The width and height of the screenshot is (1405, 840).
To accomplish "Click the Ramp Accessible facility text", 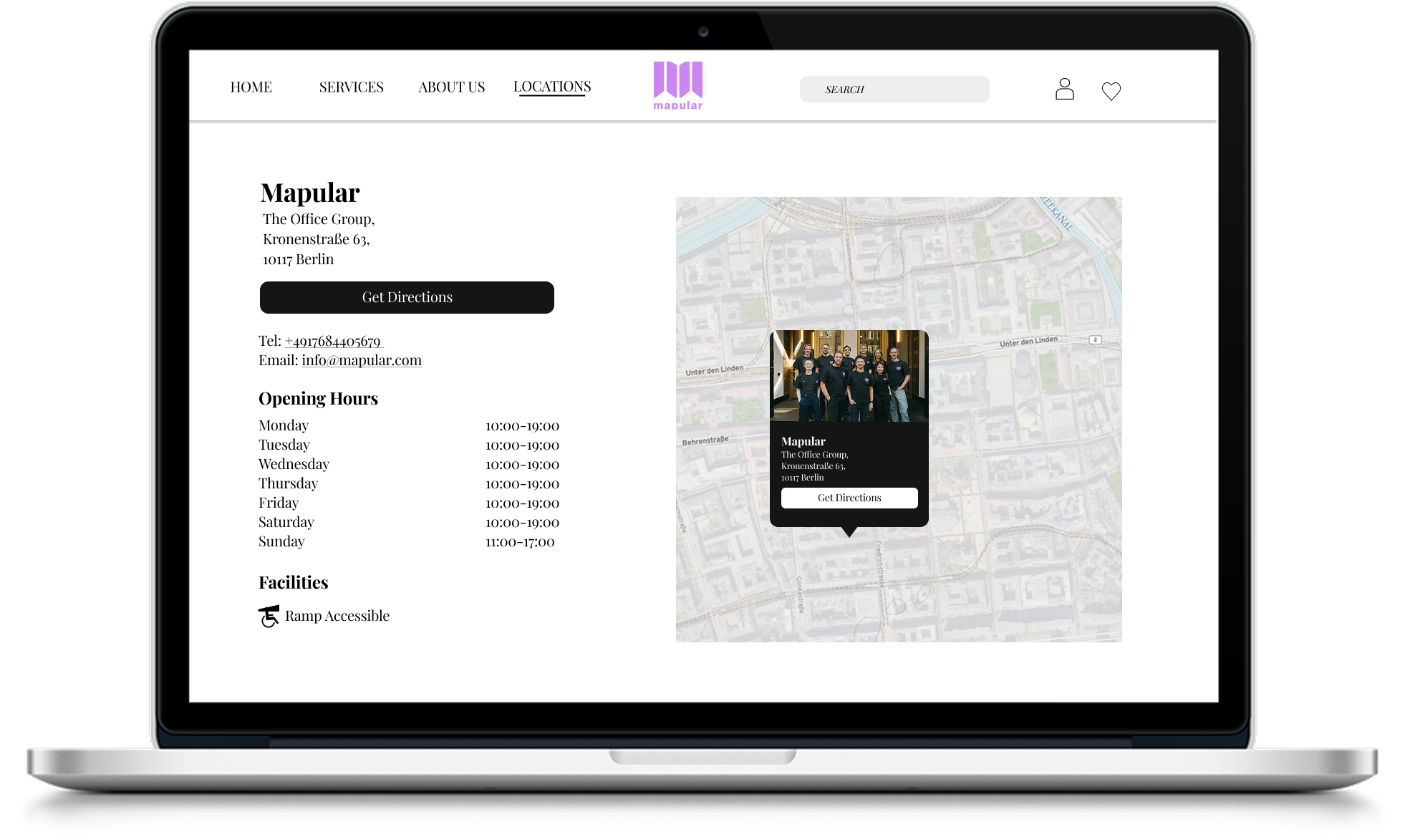I will [x=337, y=616].
